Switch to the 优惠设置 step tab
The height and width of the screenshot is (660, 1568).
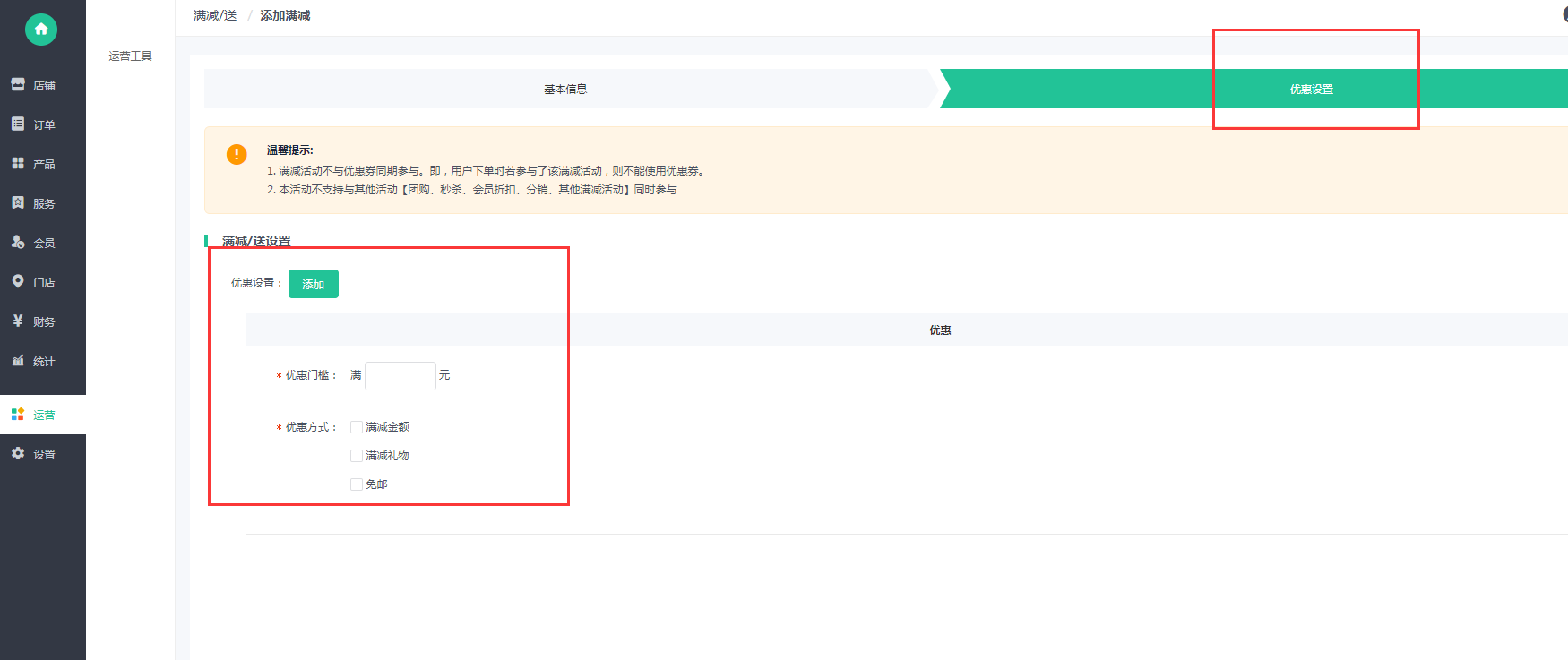tap(1312, 89)
